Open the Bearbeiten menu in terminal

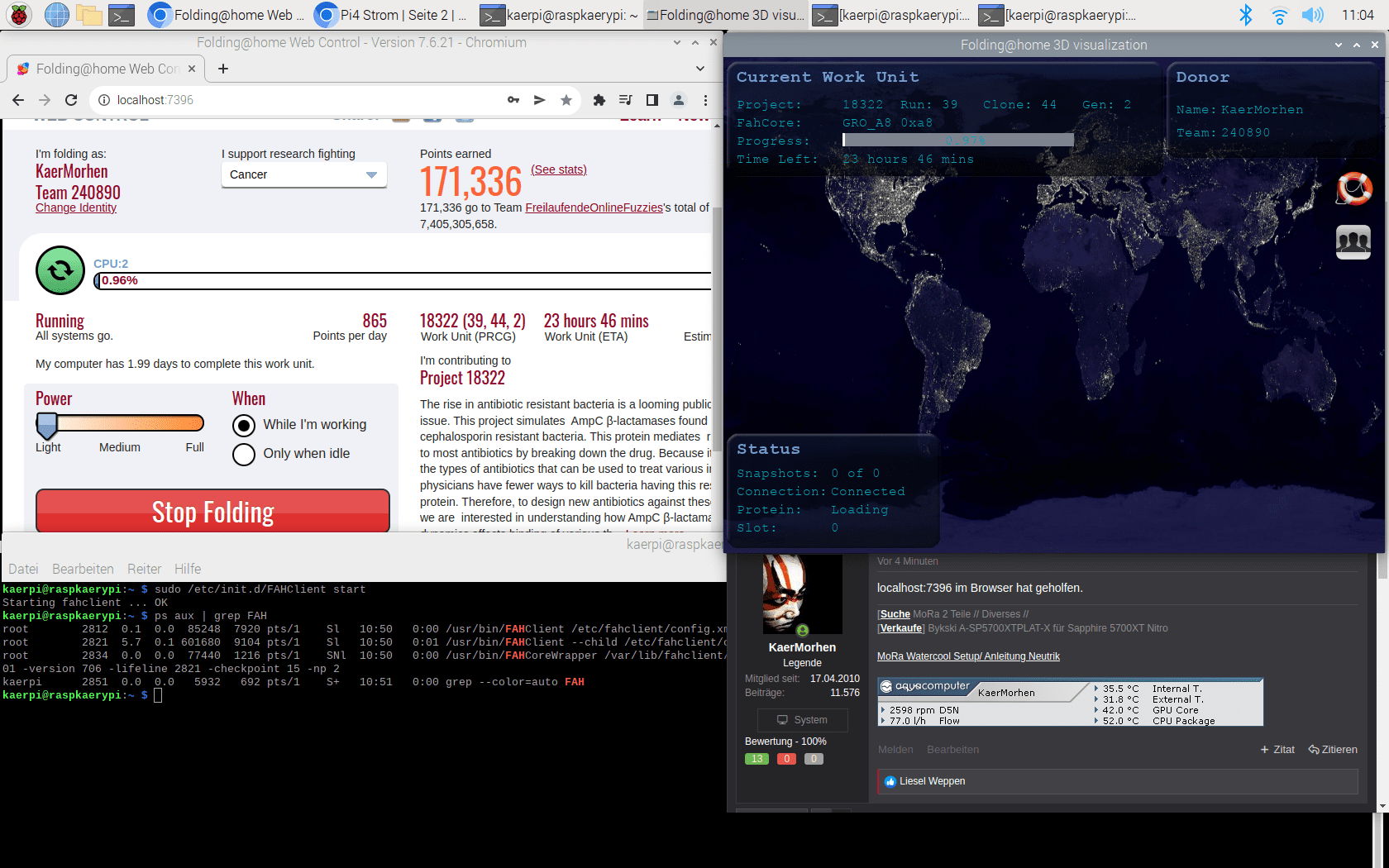pos(83,569)
